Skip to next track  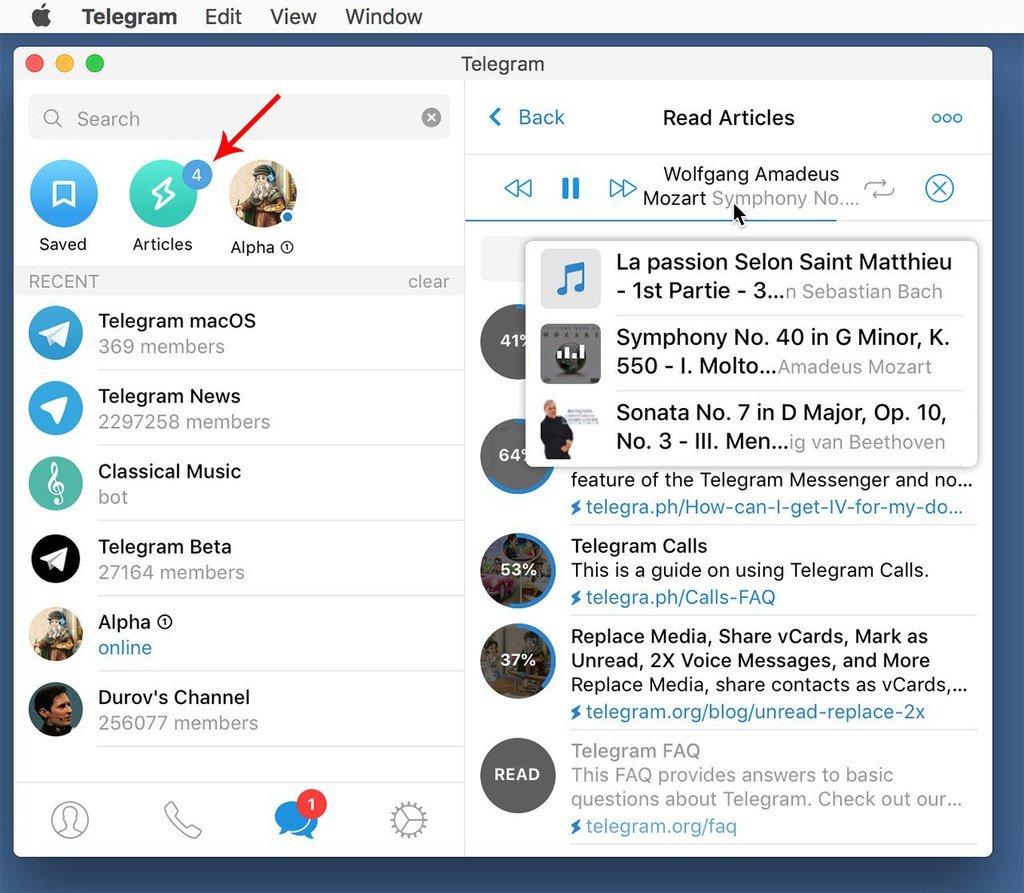(622, 188)
